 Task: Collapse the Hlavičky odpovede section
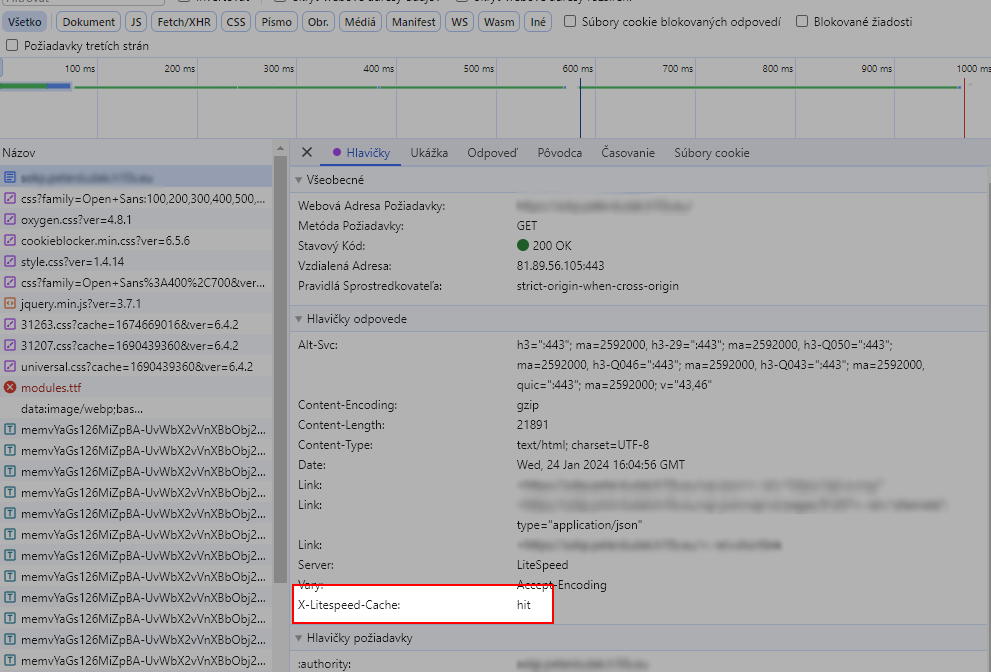coord(298,319)
